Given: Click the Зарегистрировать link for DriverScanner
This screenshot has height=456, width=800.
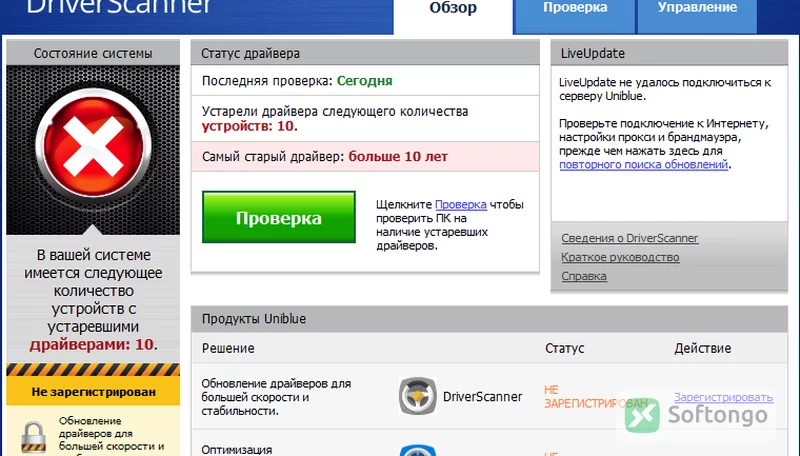Looking at the screenshot, I should 723,397.
